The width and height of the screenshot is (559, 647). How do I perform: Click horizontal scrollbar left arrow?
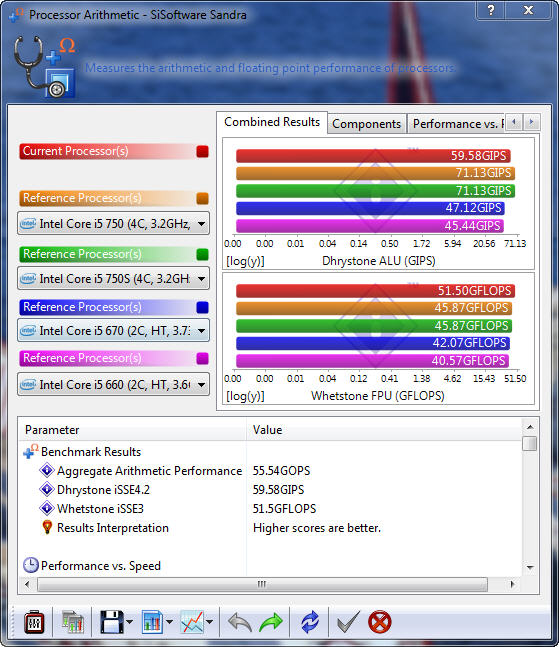[27, 584]
